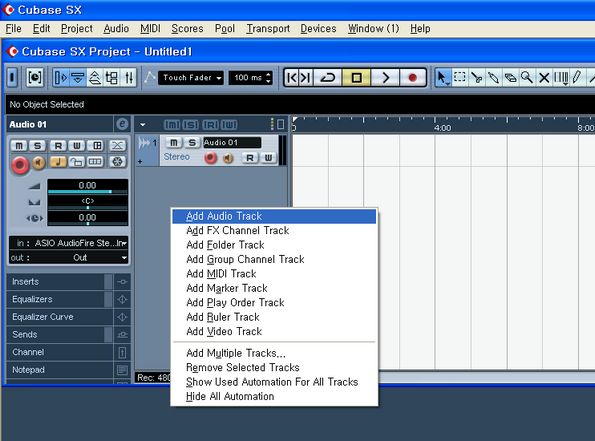Viewport: 595px width, 441px height.
Task: Go to next marker in transport
Action: tap(306, 78)
